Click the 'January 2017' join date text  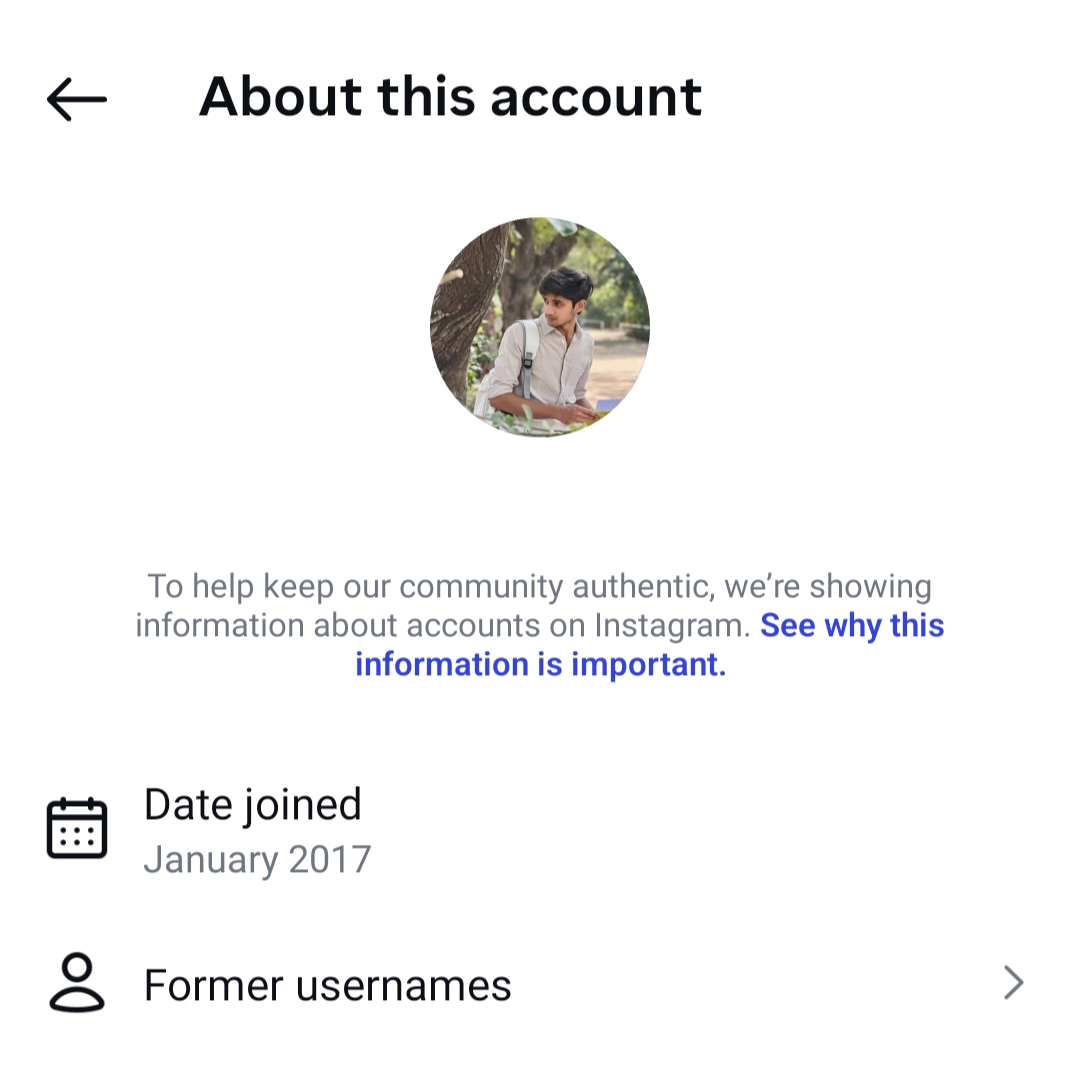[x=257, y=860]
